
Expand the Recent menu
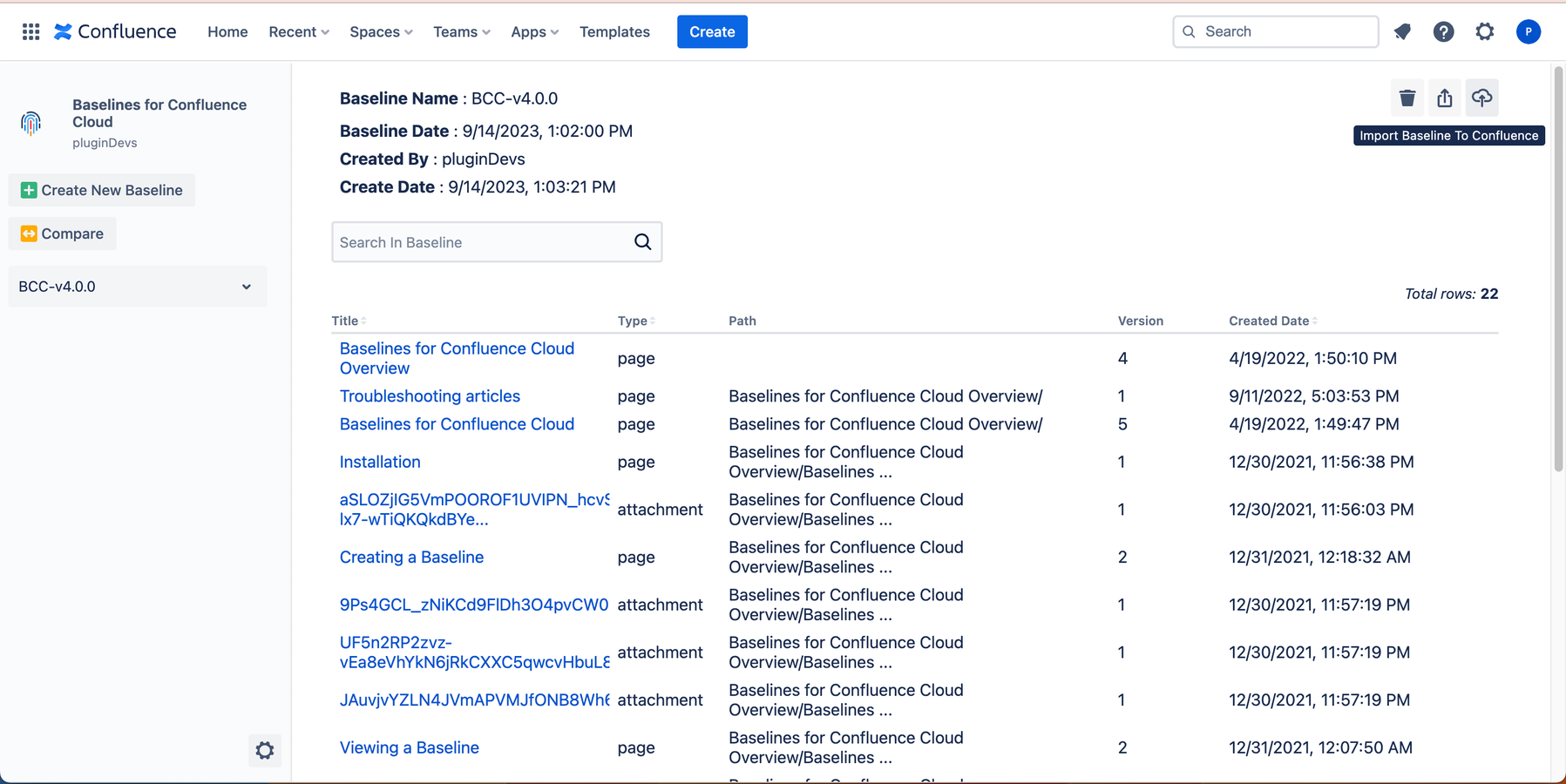[299, 31]
